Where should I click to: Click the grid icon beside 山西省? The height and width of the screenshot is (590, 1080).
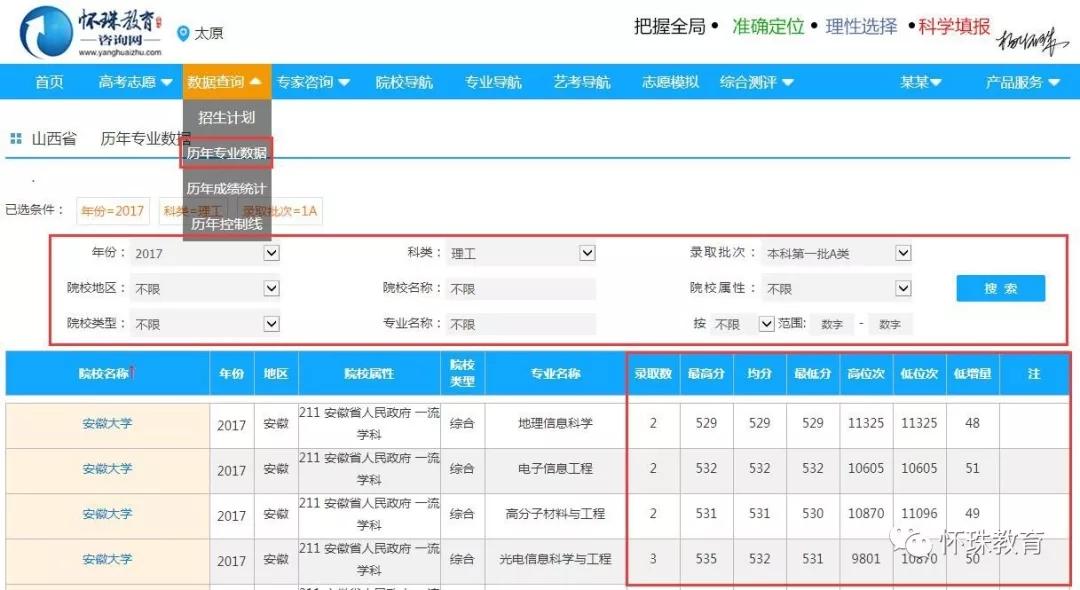click(x=16, y=139)
